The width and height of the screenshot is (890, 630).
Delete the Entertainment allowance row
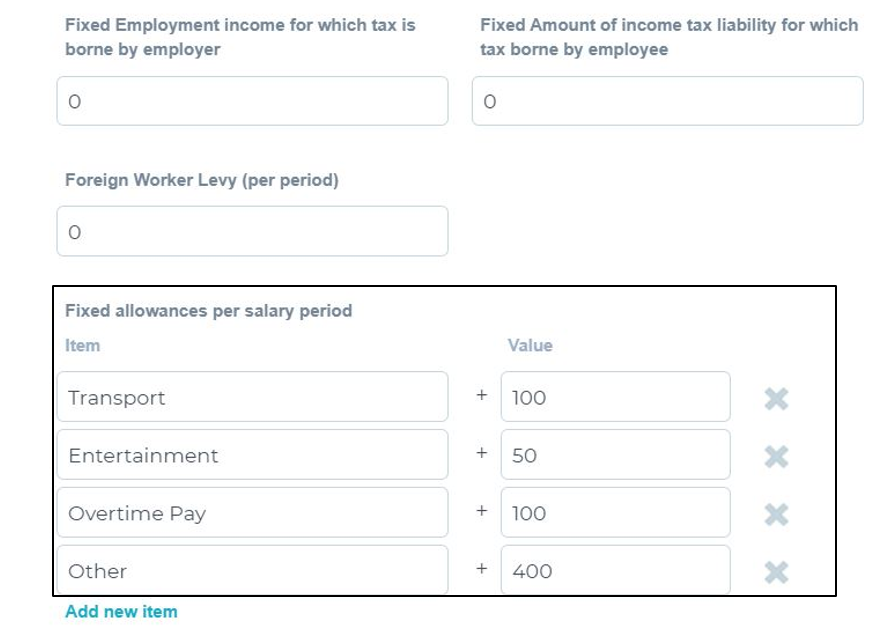click(x=776, y=456)
